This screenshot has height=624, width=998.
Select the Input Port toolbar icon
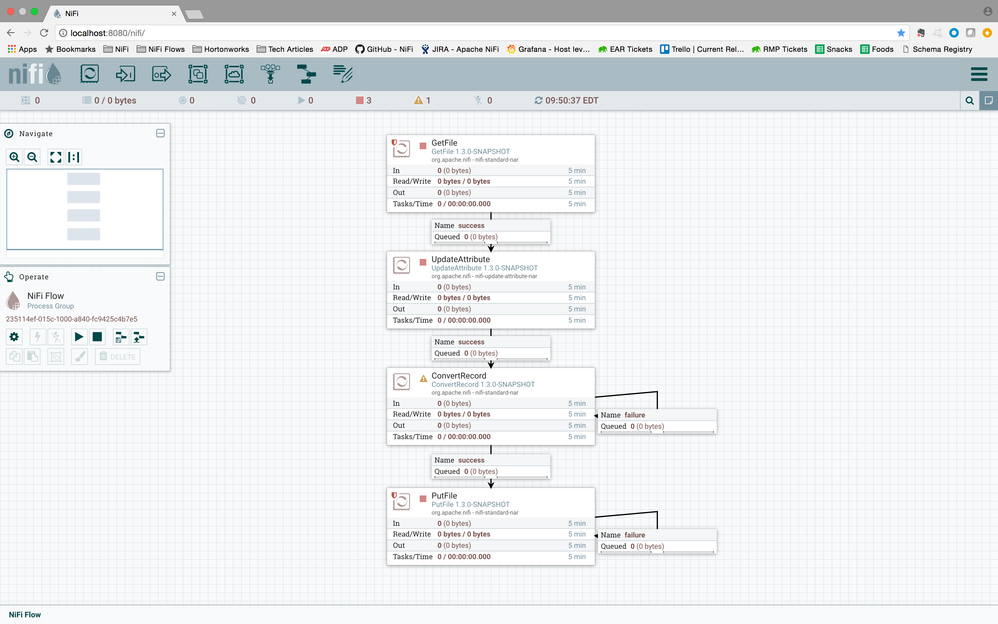[125, 74]
